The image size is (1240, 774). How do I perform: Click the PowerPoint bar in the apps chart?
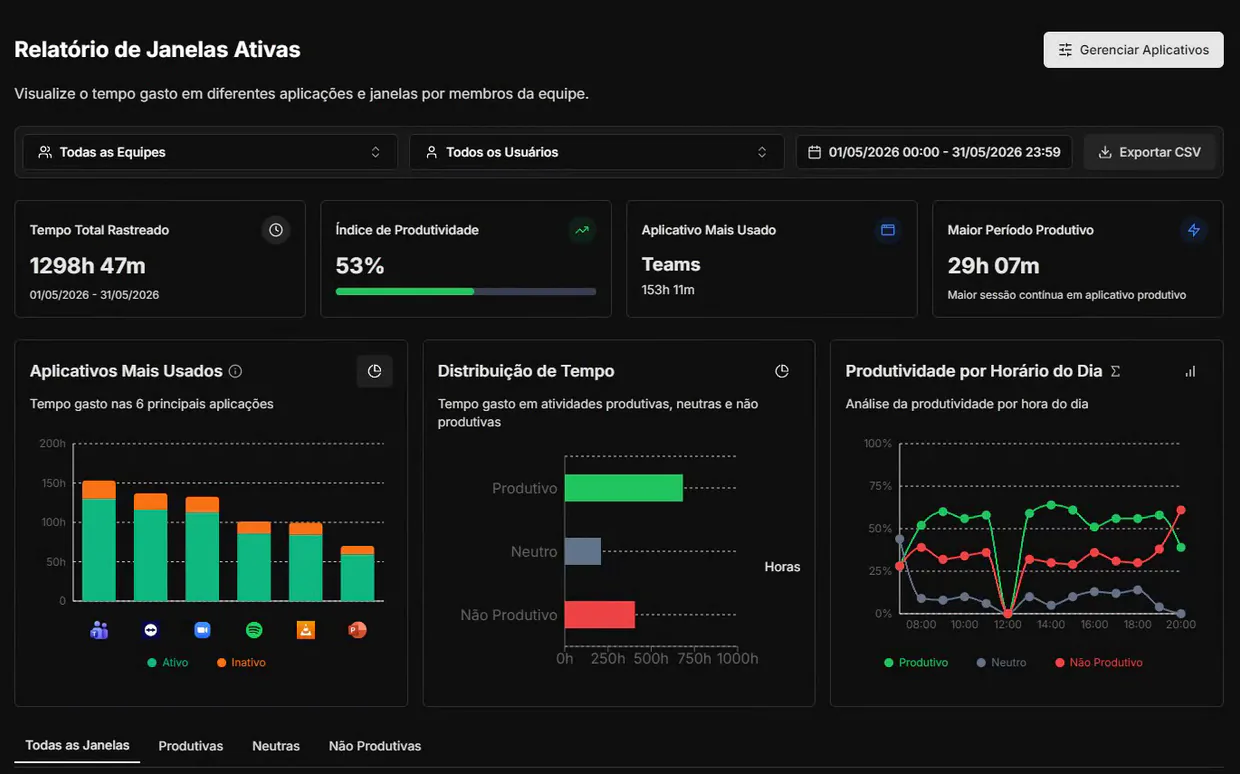point(357,573)
